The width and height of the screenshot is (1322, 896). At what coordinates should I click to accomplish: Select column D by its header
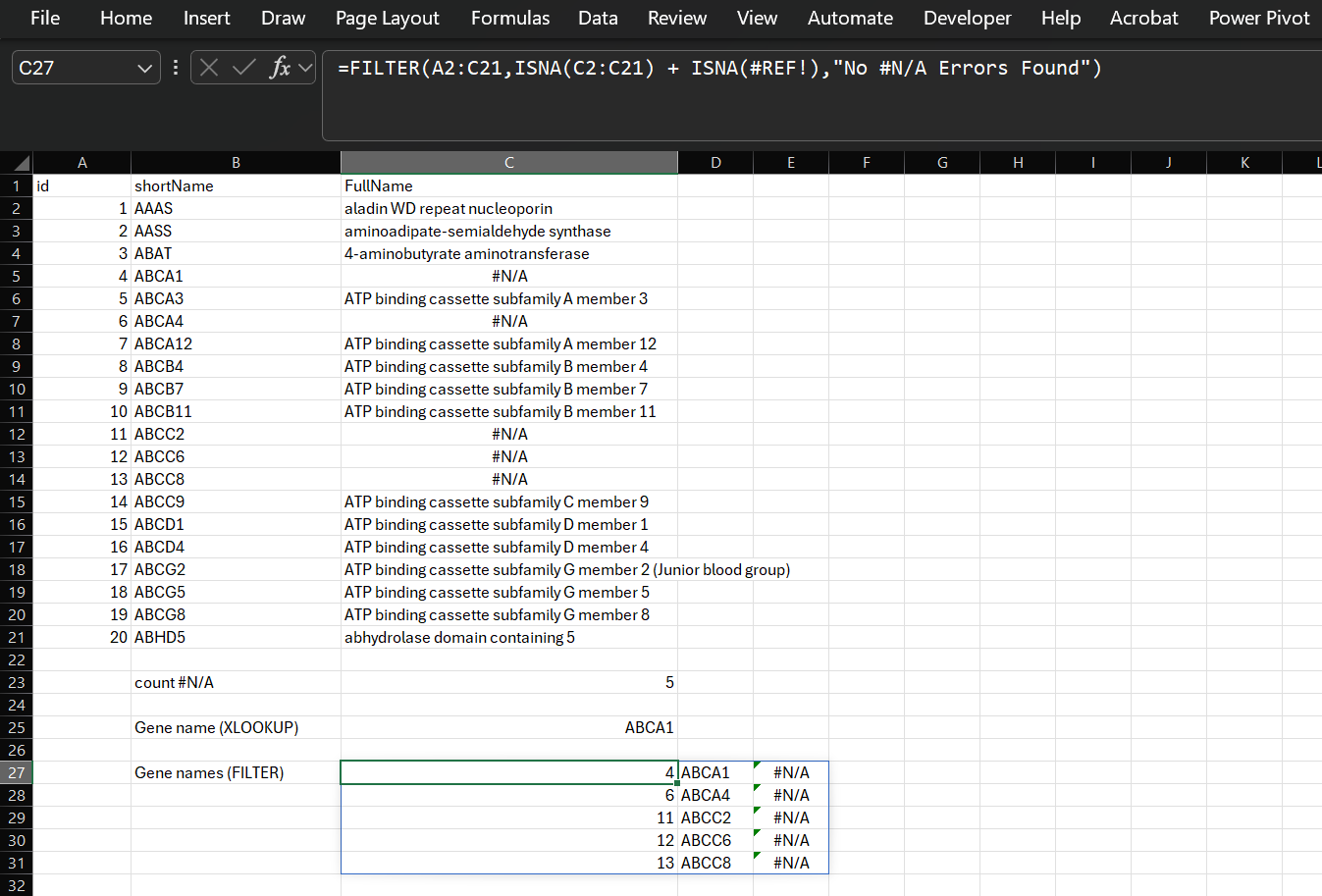pyautogui.click(x=715, y=162)
